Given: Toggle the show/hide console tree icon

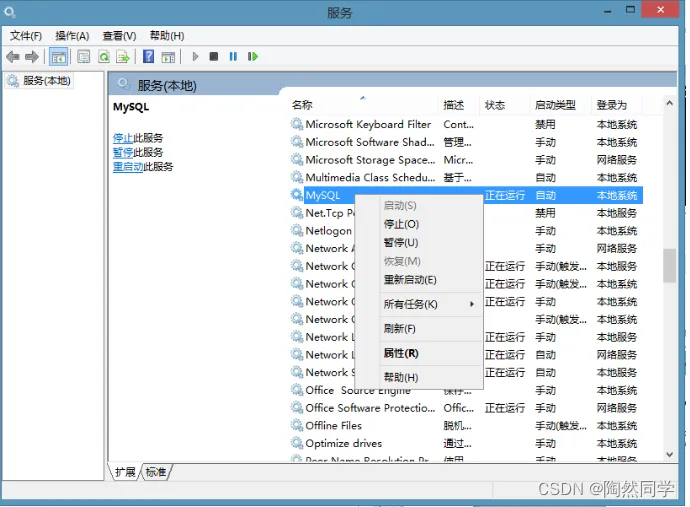Looking at the screenshot, I should coord(59,56).
